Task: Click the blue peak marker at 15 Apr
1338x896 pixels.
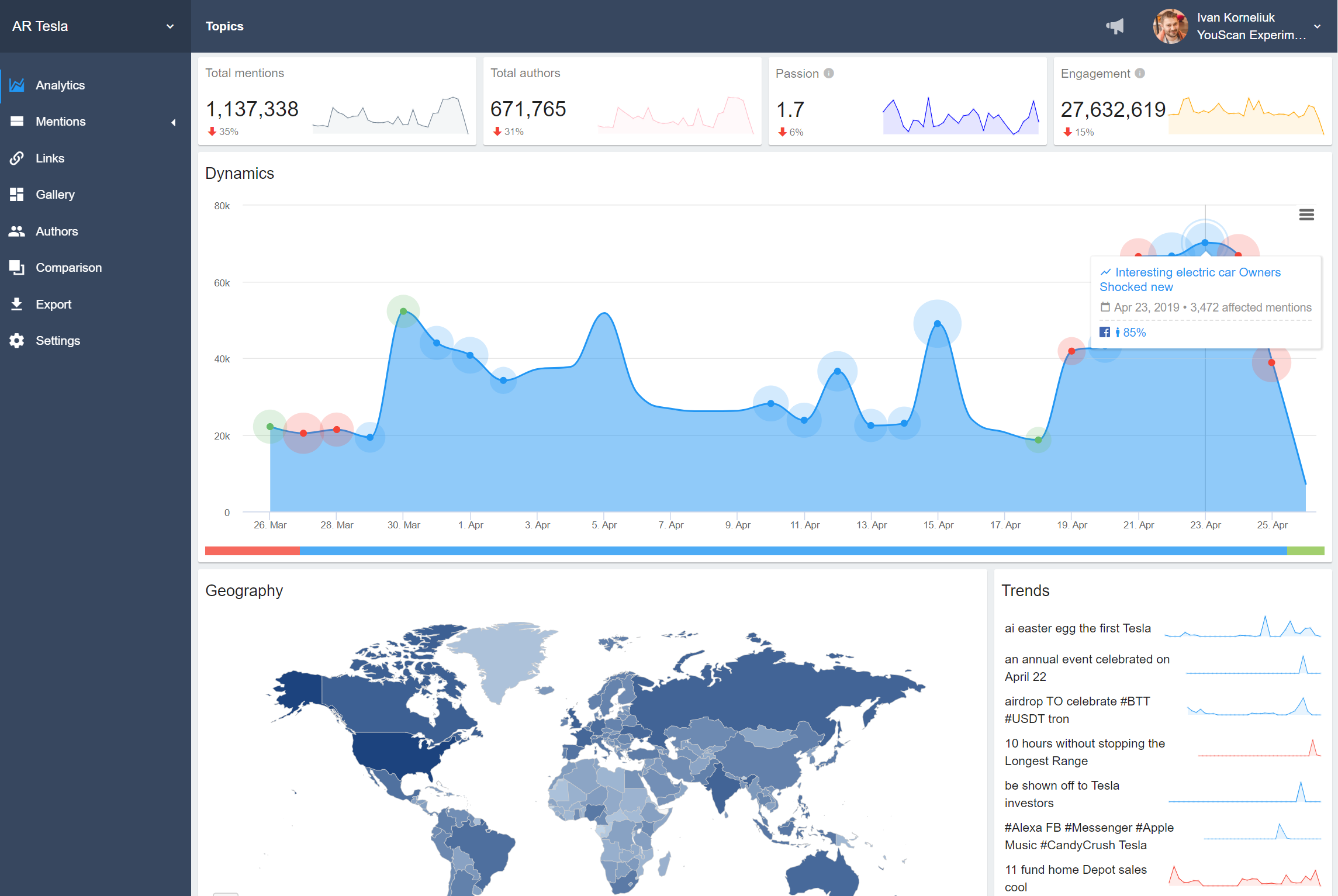Action: pos(937,323)
